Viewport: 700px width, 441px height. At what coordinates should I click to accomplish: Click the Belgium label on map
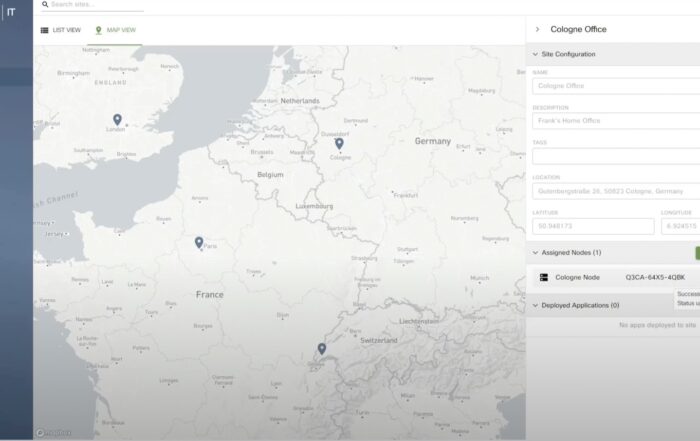[270, 175]
